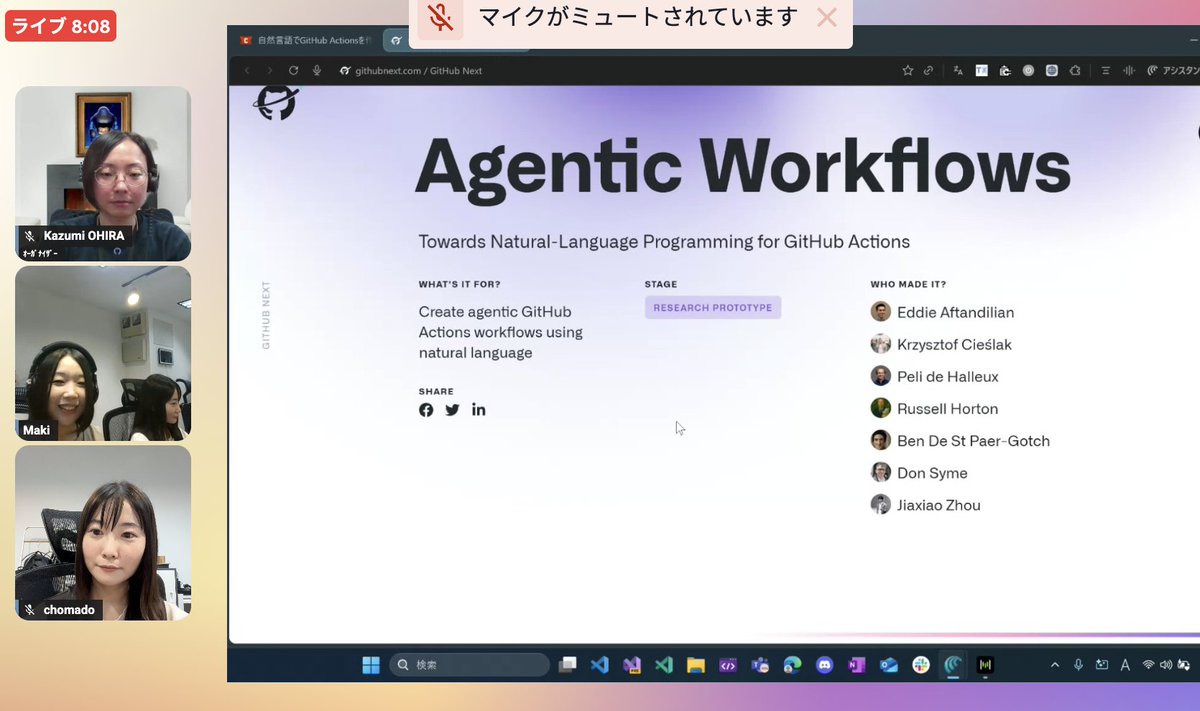The height and width of the screenshot is (711, 1200).
Task: Open Microsoft Teams from the taskbar
Action: pos(760,664)
